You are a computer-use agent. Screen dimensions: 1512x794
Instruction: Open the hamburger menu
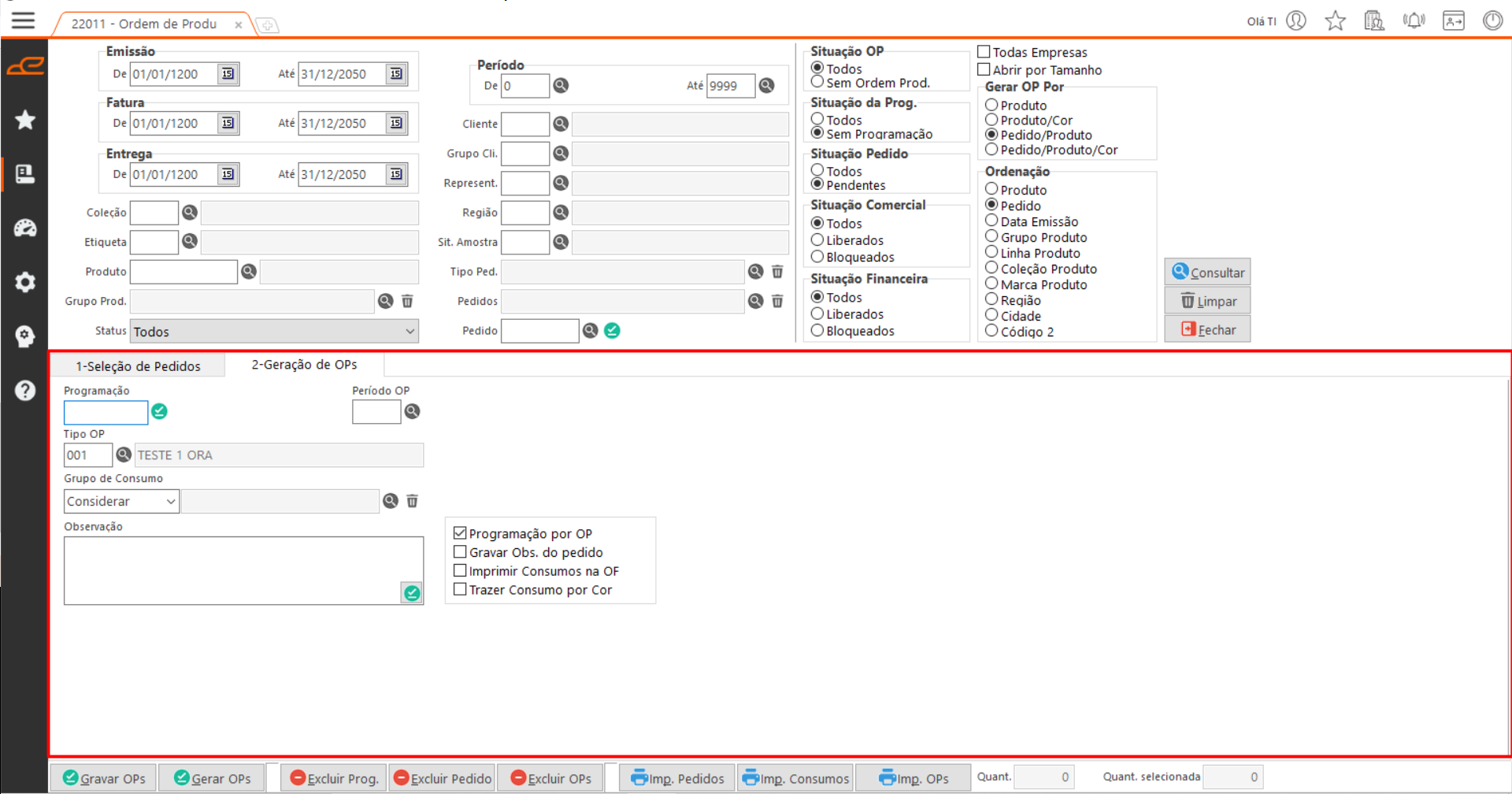coord(24,20)
